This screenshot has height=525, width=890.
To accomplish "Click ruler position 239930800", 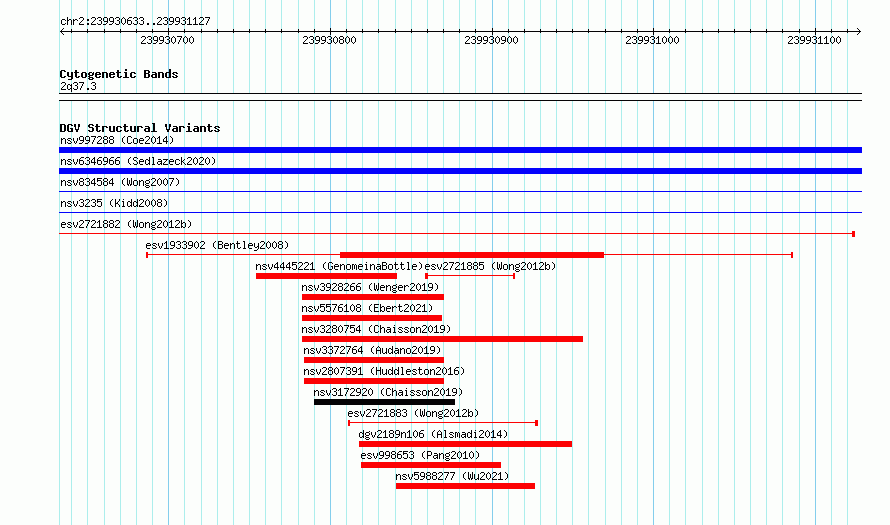I will 329,40.
